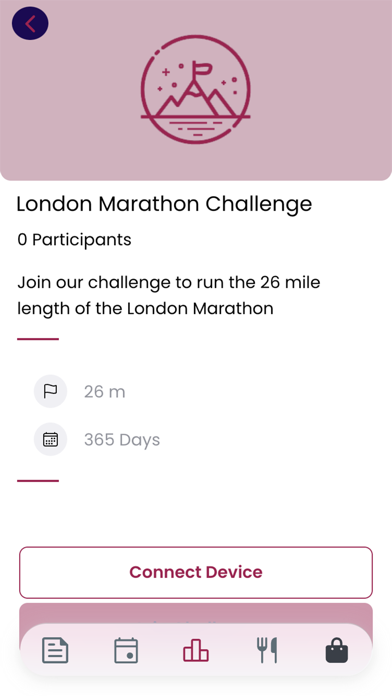Tap the divider line below 365 Days

coord(38,481)
